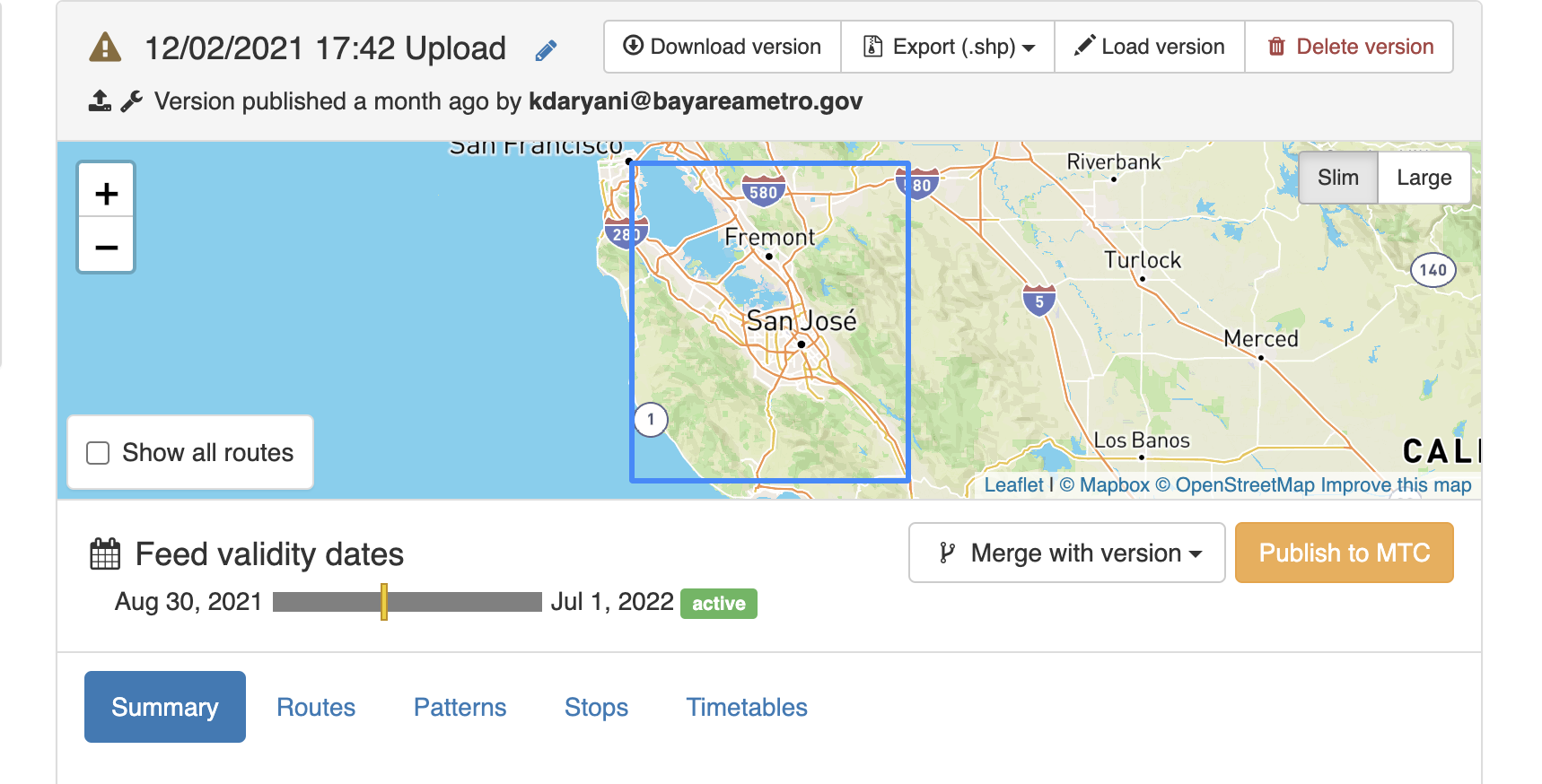Click Improve this map link
The height and width of the screenshot is (784, 1542).
1396,484
